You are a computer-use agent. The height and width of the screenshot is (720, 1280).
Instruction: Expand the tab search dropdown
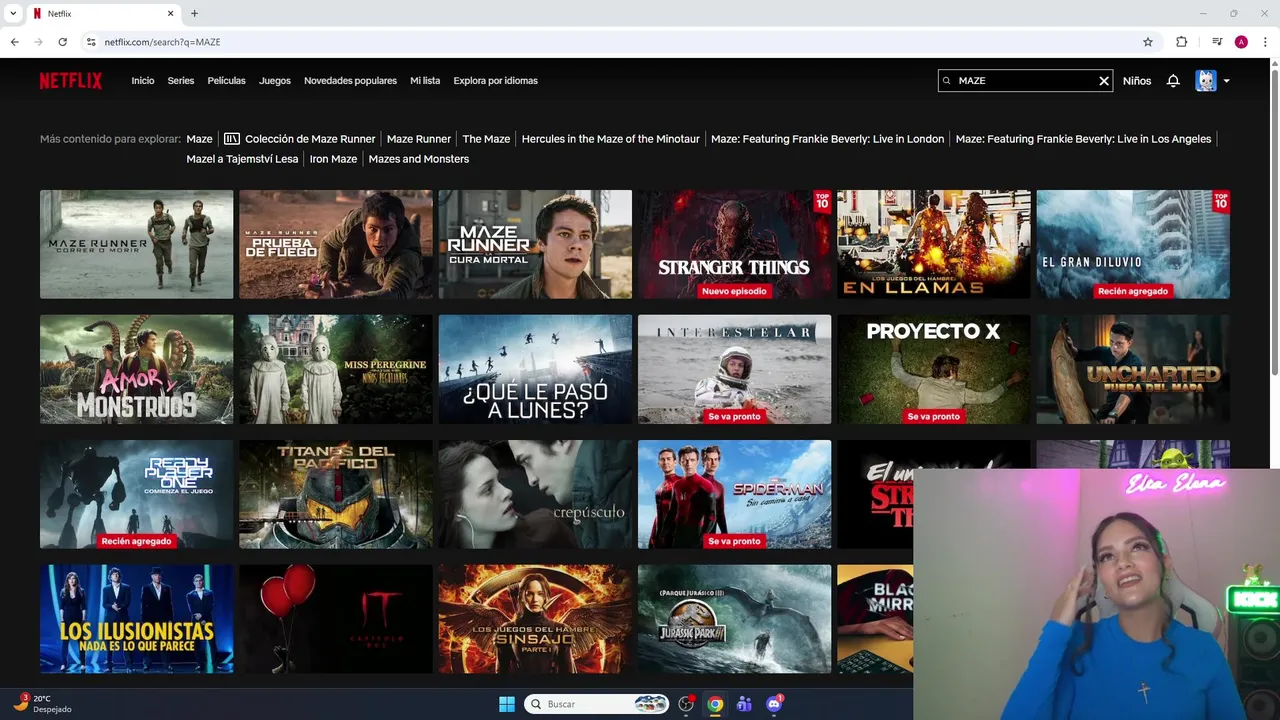[13, 13]
